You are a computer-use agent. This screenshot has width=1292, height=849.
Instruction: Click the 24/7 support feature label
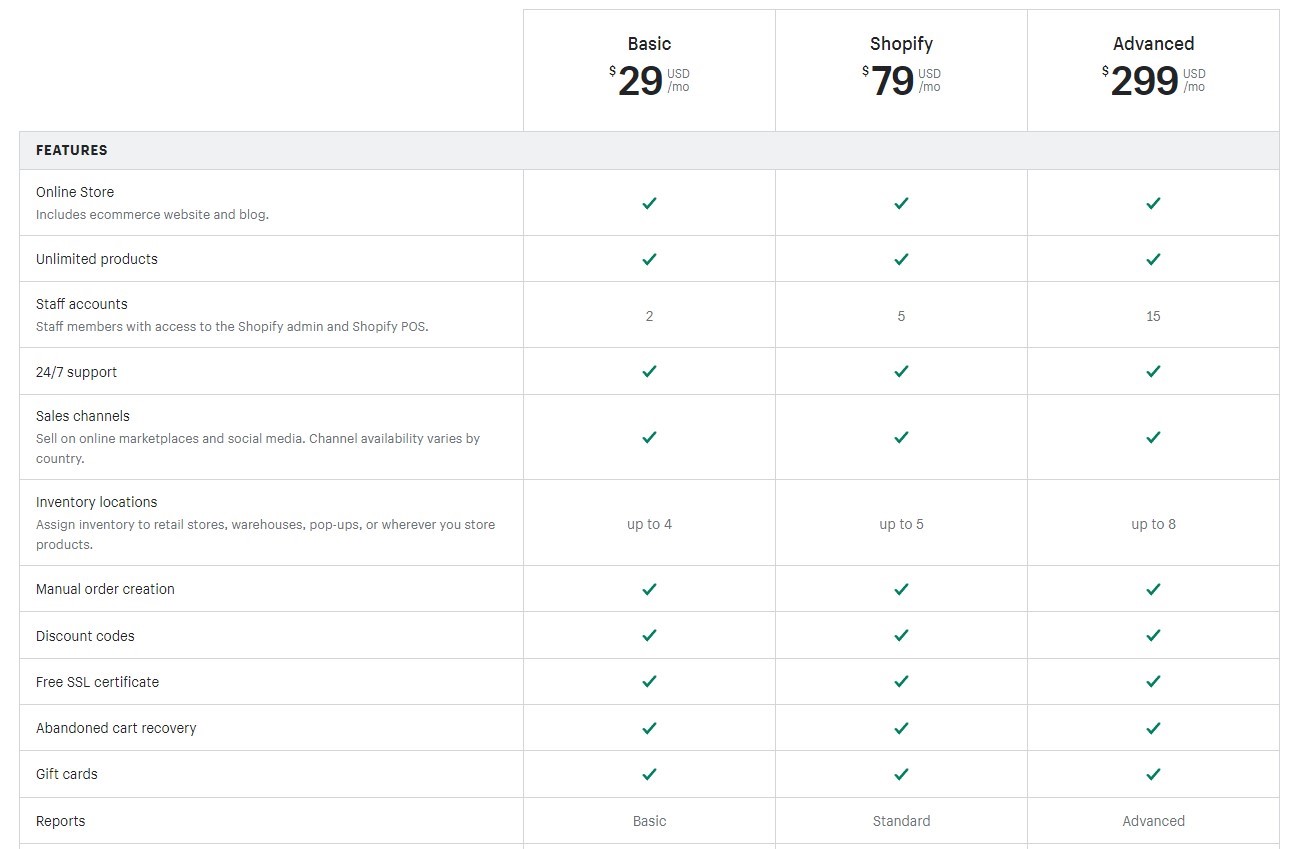[76, 372]
